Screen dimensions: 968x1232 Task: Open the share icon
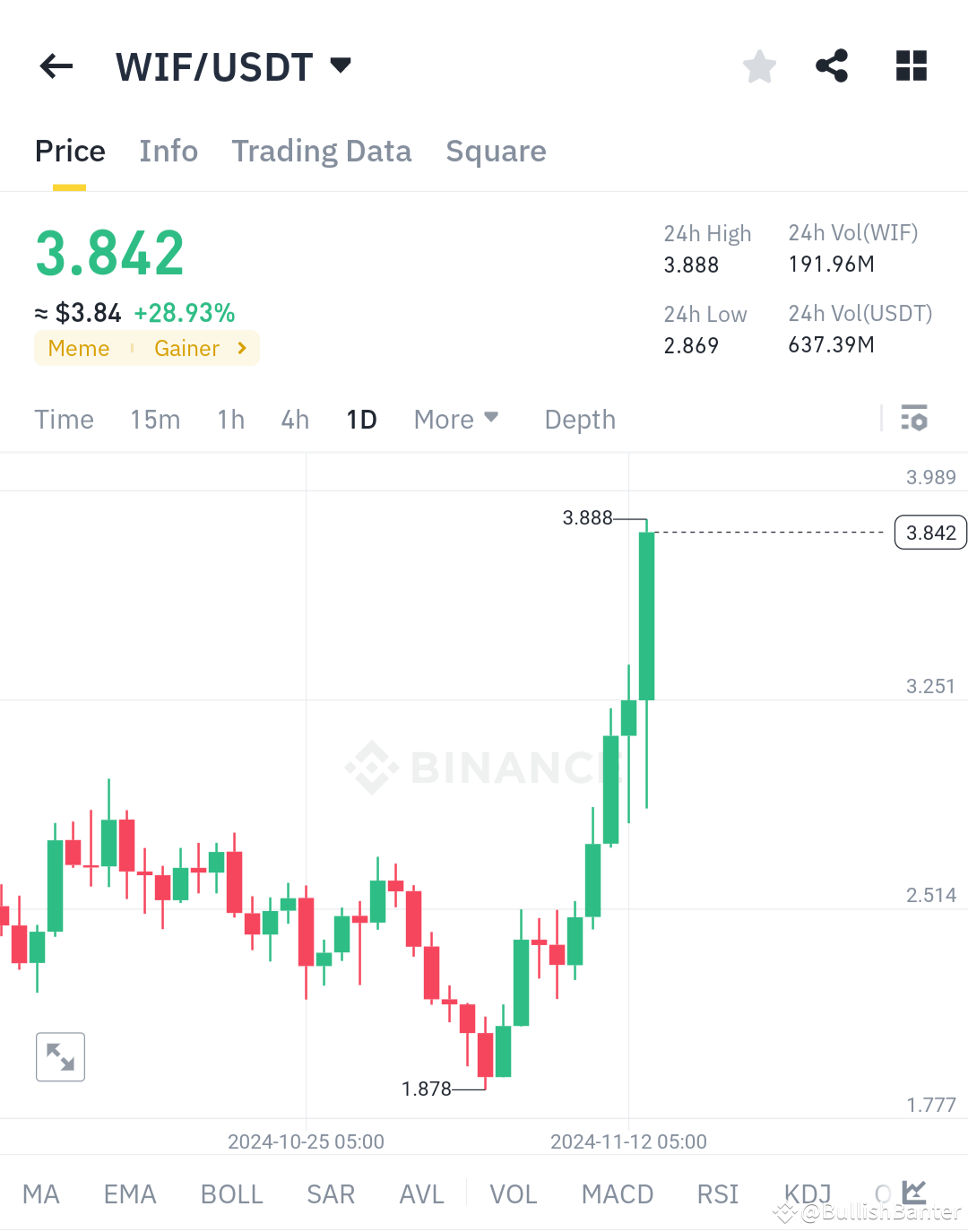pyautogui.click(x=832, y=65)
